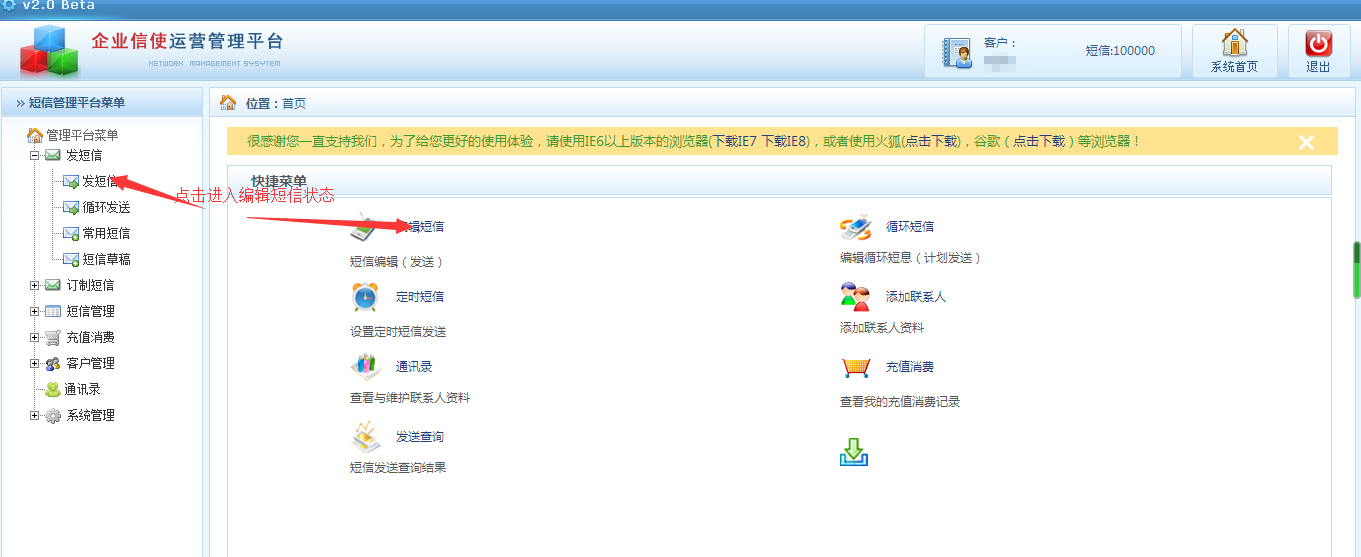
Task: Click the Firefox 点击下载 link
Action: point(931,142)
